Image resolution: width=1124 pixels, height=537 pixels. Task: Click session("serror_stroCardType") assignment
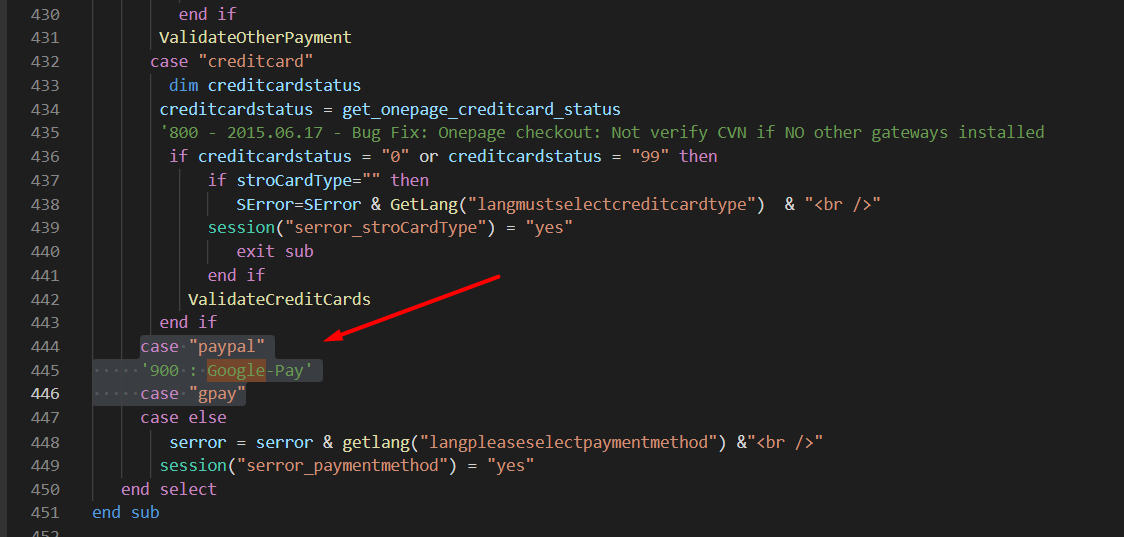pos(390,228)
